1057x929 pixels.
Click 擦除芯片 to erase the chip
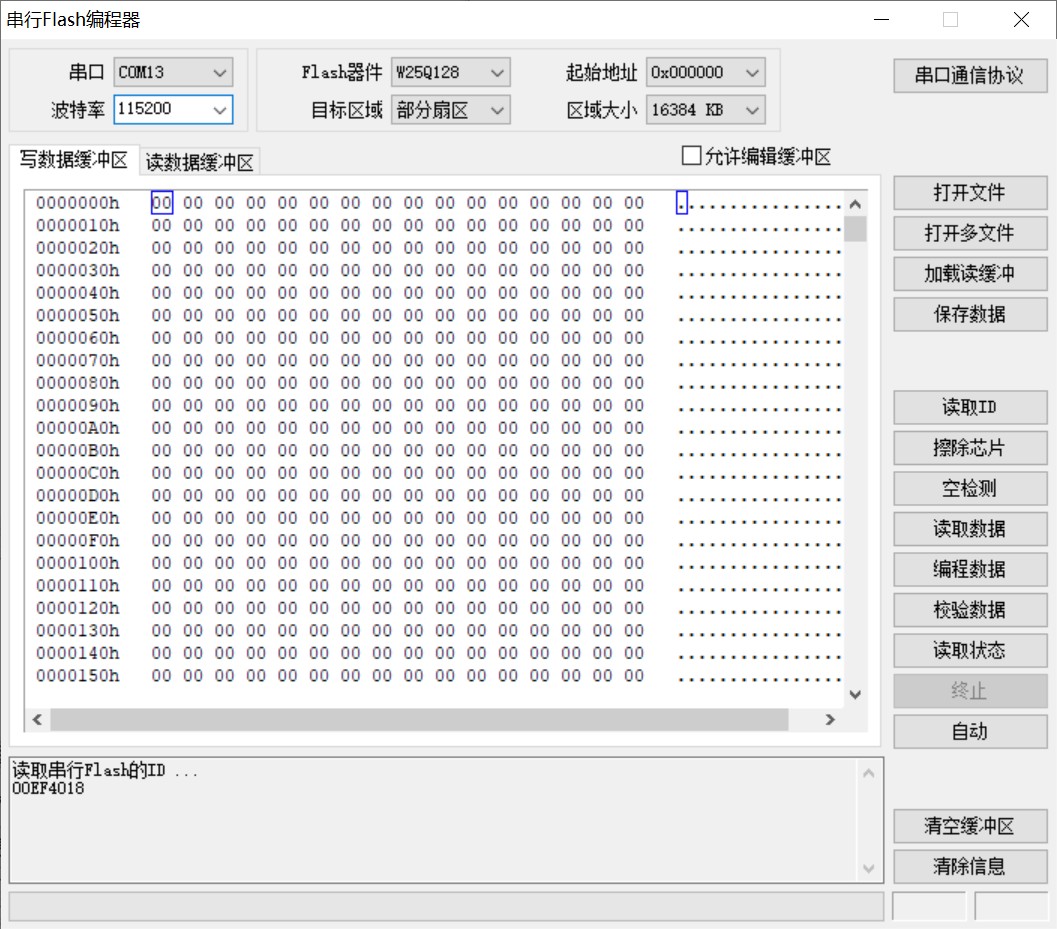click(969, 448)
